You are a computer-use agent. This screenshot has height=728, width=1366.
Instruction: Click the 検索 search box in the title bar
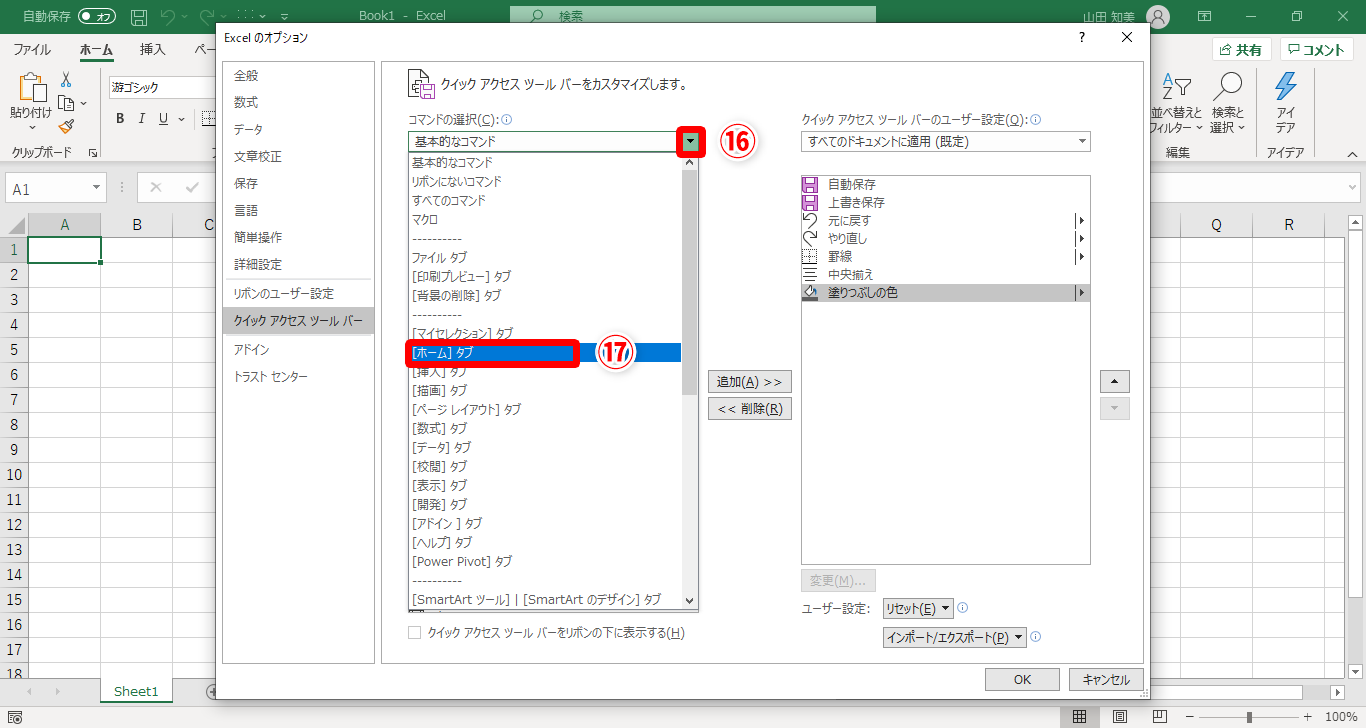[x=692, y=16]
